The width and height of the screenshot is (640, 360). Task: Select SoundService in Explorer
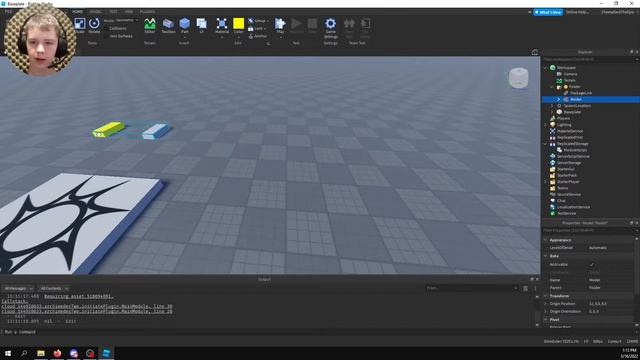click(569, 194)
